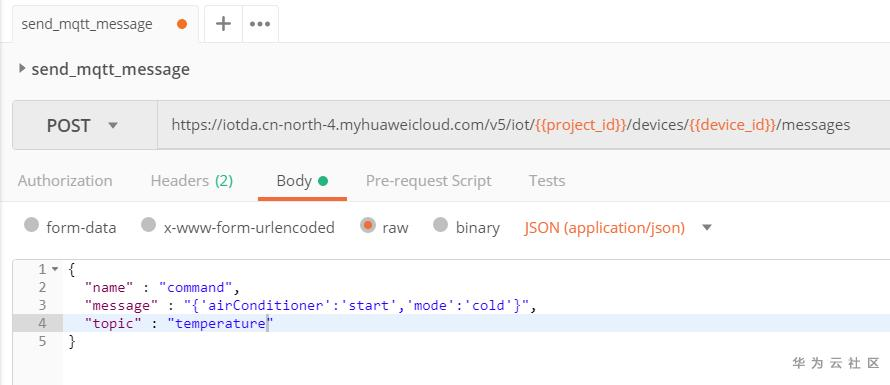
Task: Click the request URL input field
Action: (523, 125)
